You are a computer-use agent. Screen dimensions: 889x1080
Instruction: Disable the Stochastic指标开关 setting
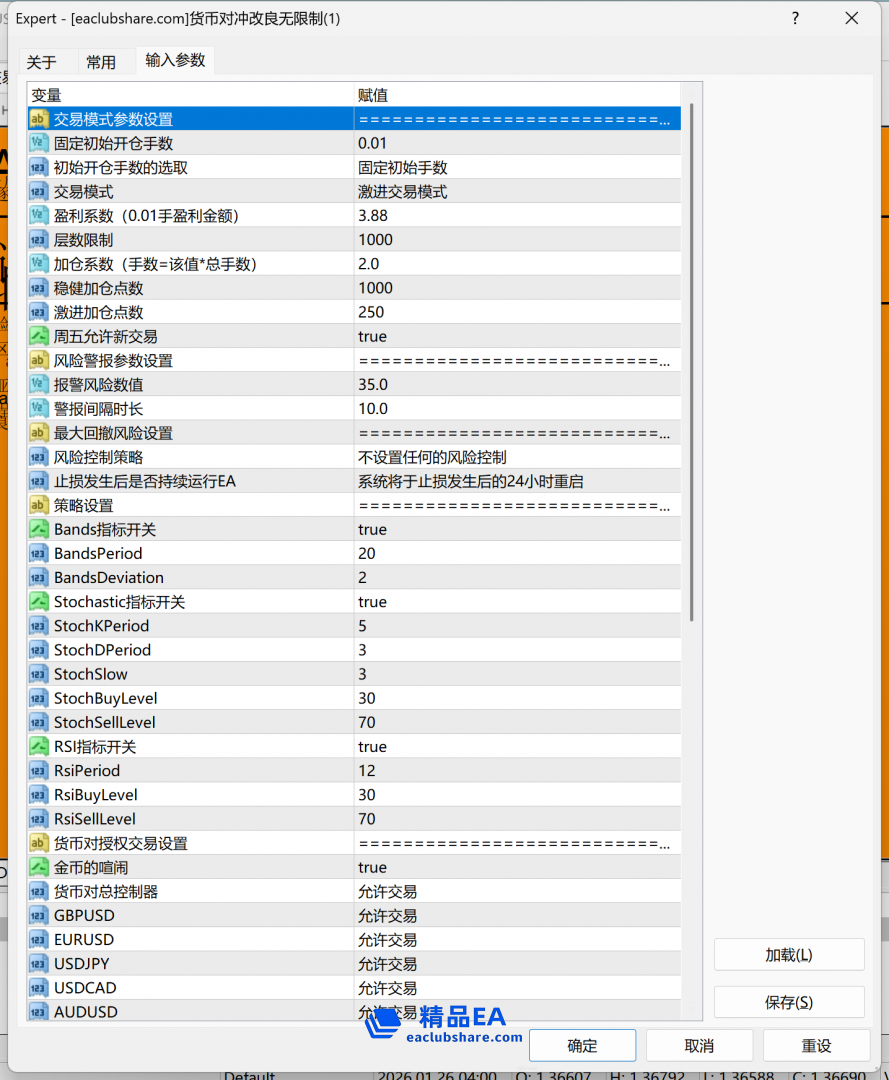pos(500,601)
